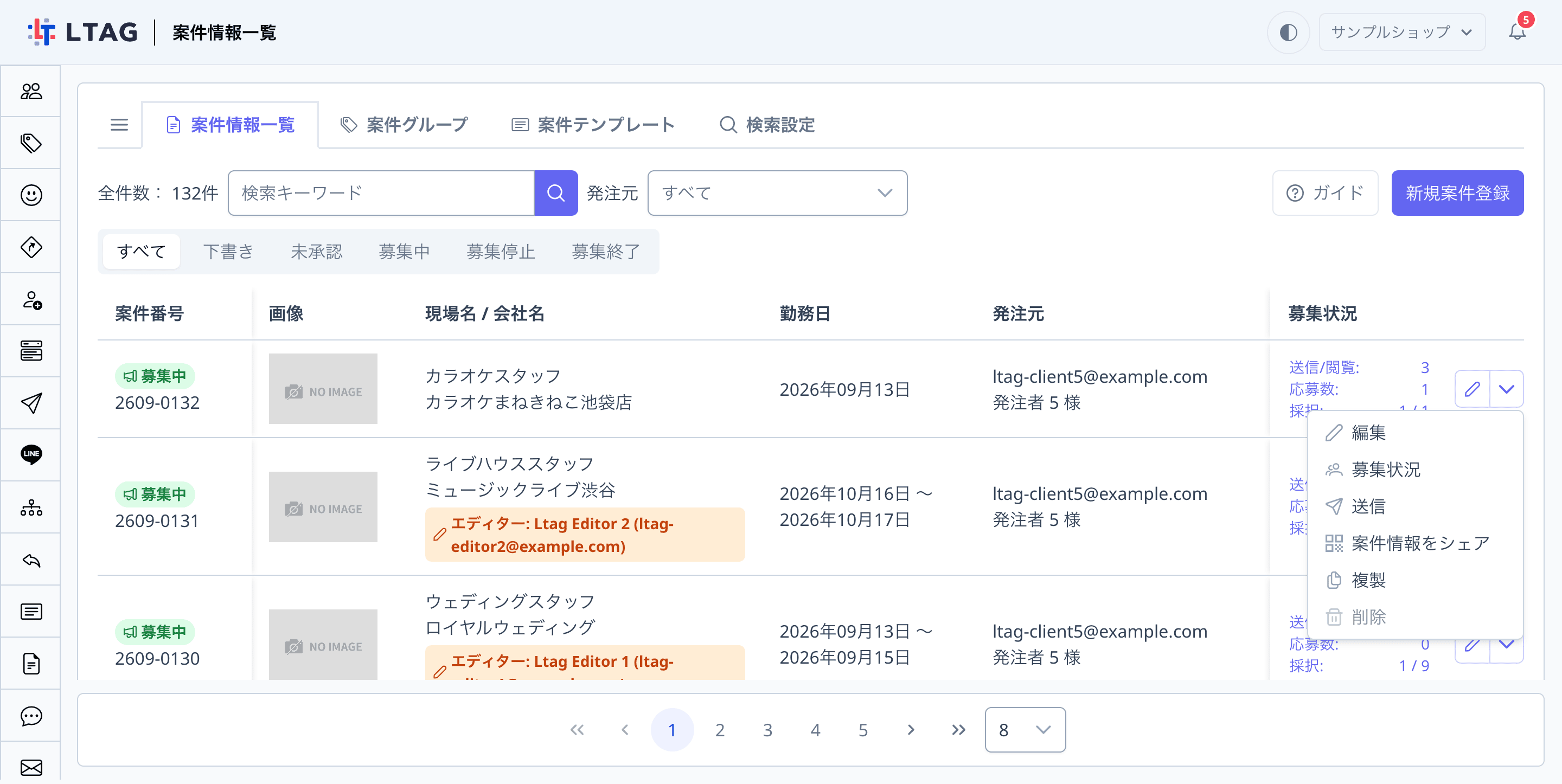
Task: Click the 新規案件登録 button
Action: [1457, 193]
